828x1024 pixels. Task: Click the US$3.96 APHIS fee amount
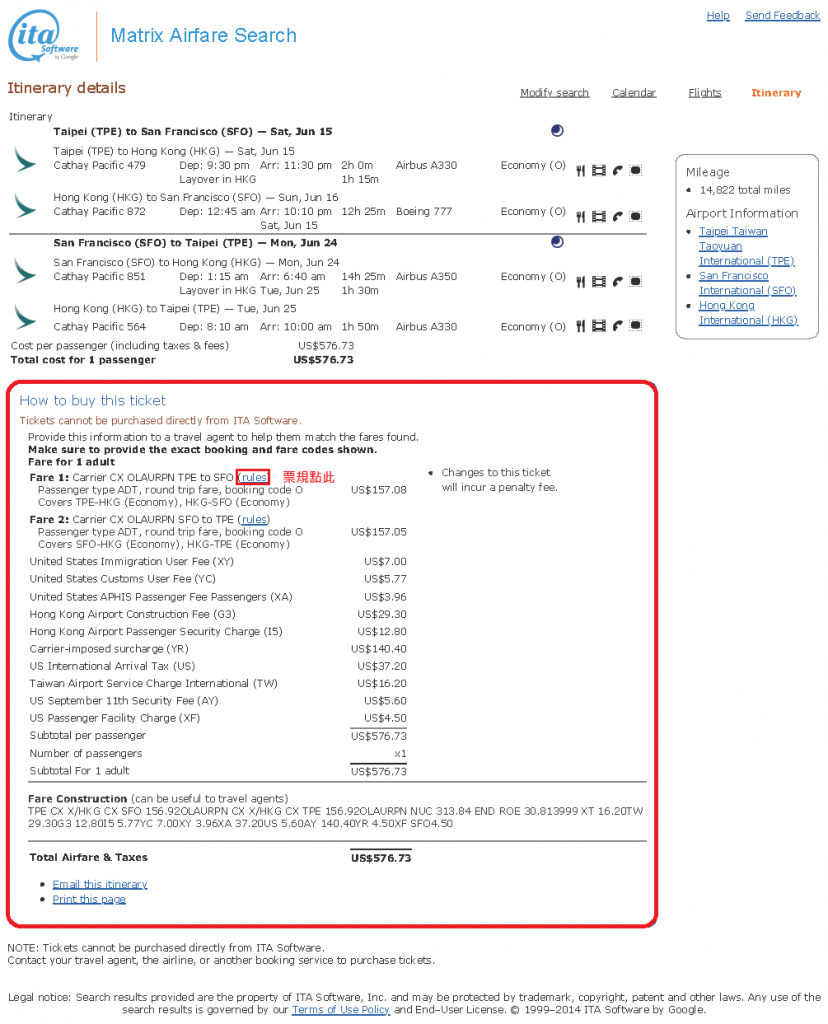pyautogui.click(x=385, y=597)
